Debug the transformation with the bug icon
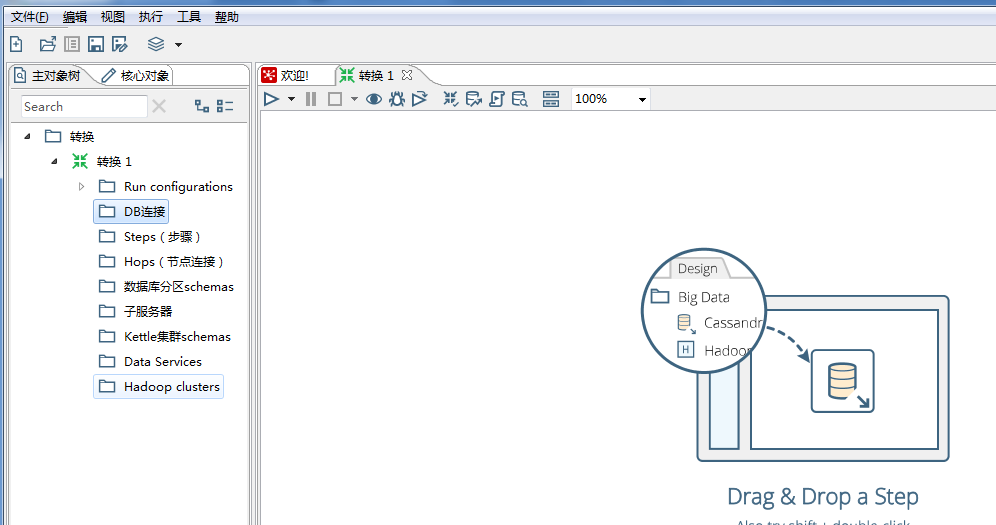This screenshot has height=525, width=996. coord(397,99)
